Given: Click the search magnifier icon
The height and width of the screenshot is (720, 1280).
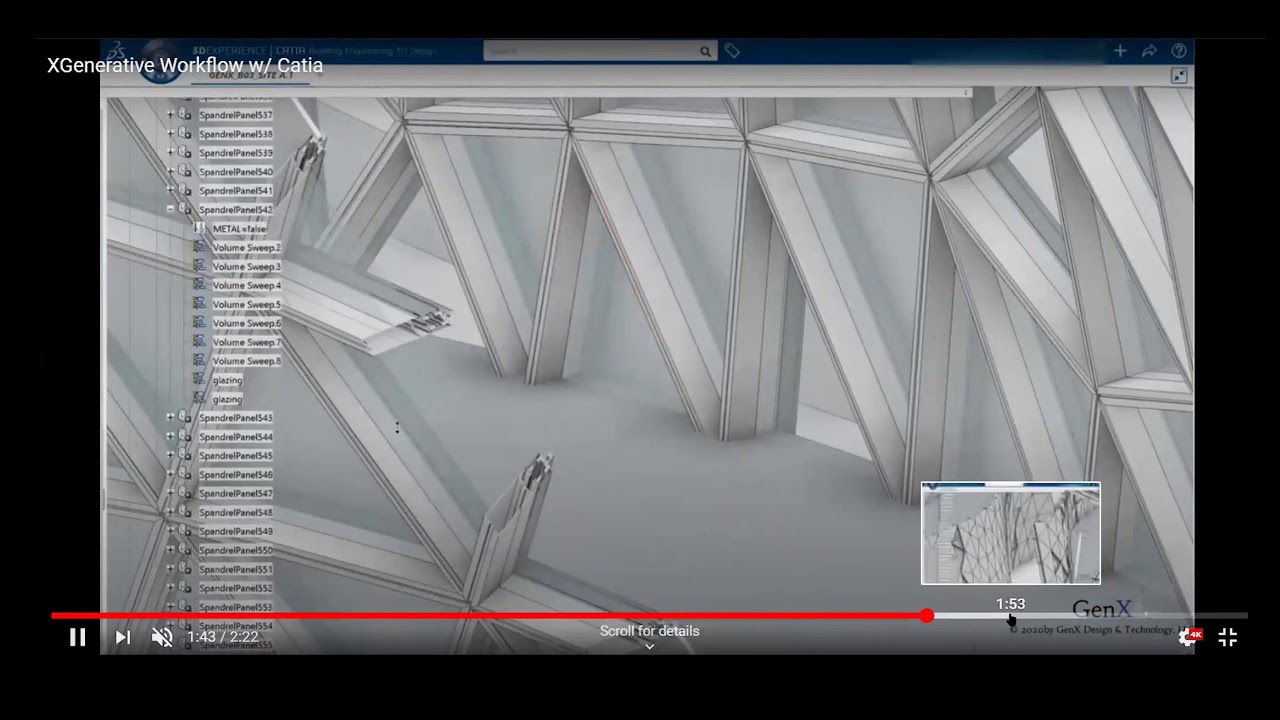Looking at the screenshot, I should click(x=705, y=51).
